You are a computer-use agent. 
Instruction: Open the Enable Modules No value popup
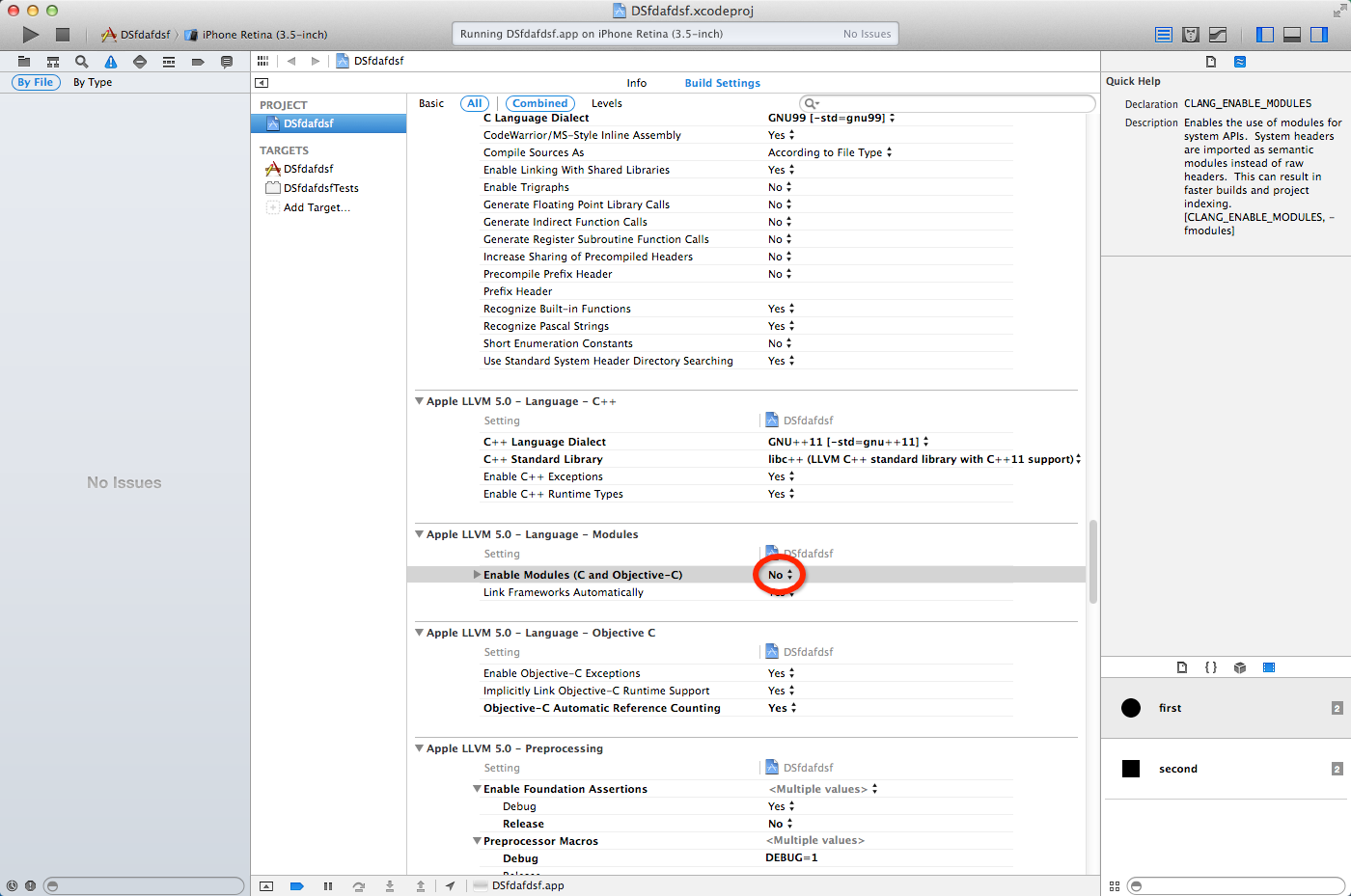[781, 575]
